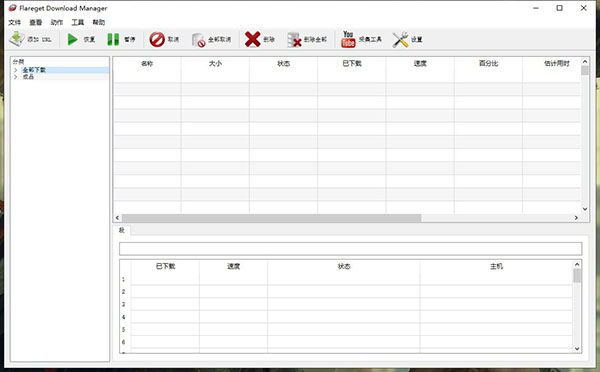Click the 估计用时 column header

(557, 64)
